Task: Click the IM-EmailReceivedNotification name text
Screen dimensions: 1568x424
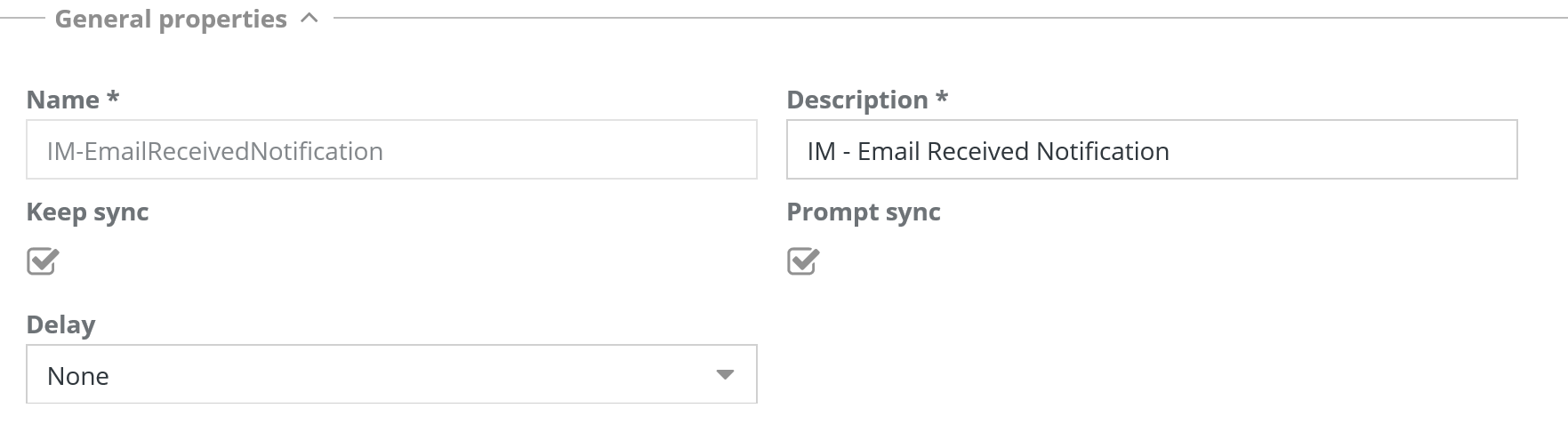Action: click(x=214, y=151)
